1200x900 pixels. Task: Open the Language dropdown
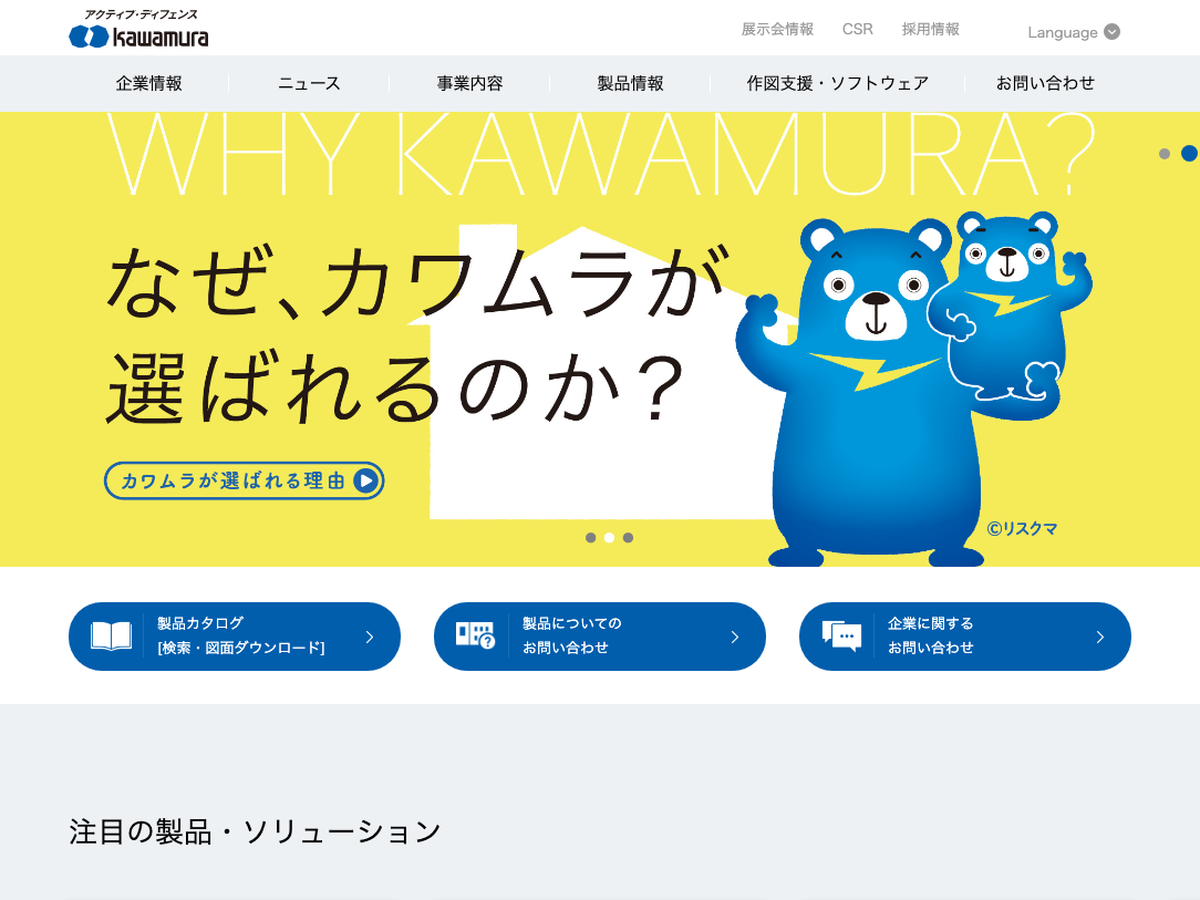coord(1073,32)
